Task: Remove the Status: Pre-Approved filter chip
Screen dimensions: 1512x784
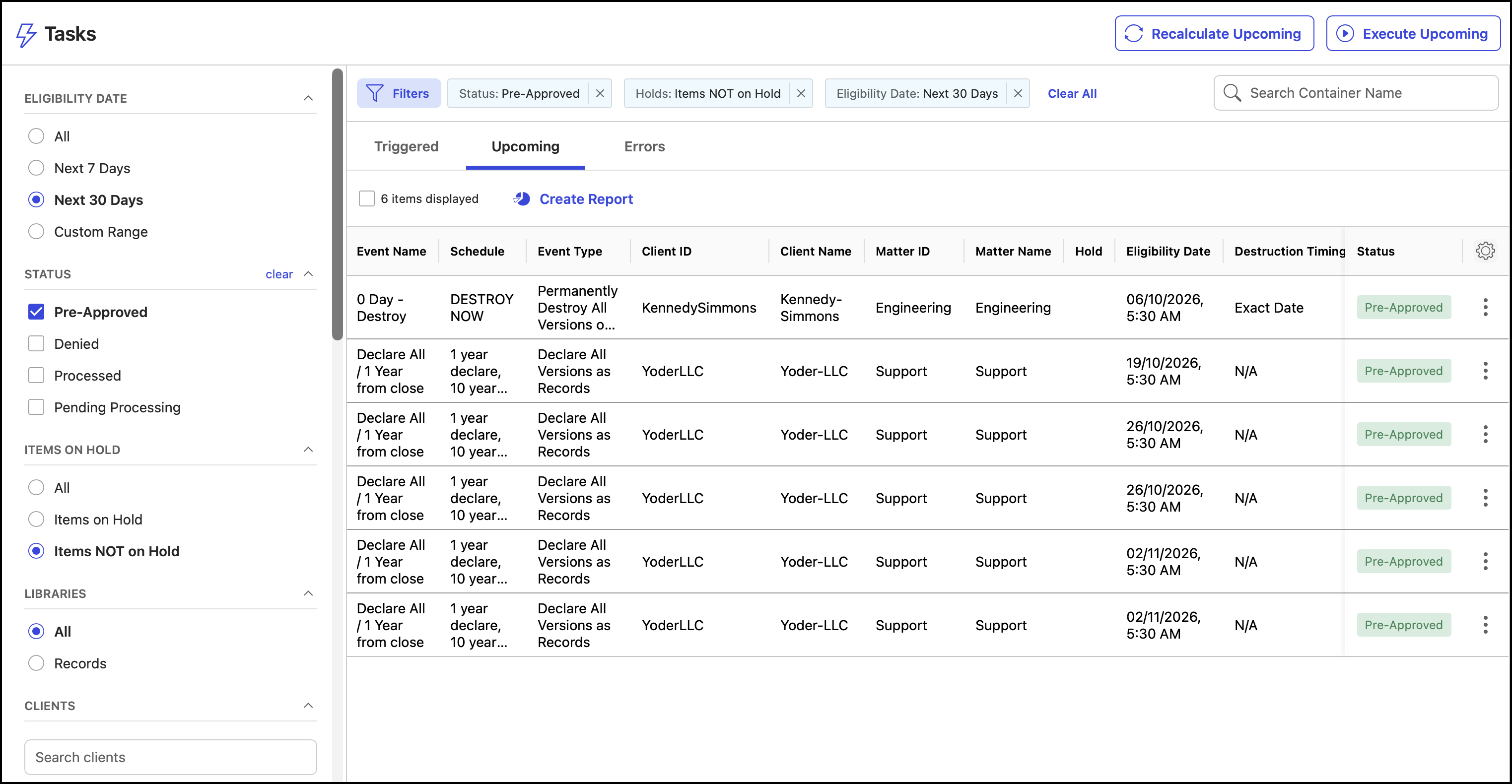Action: [600, 93]
